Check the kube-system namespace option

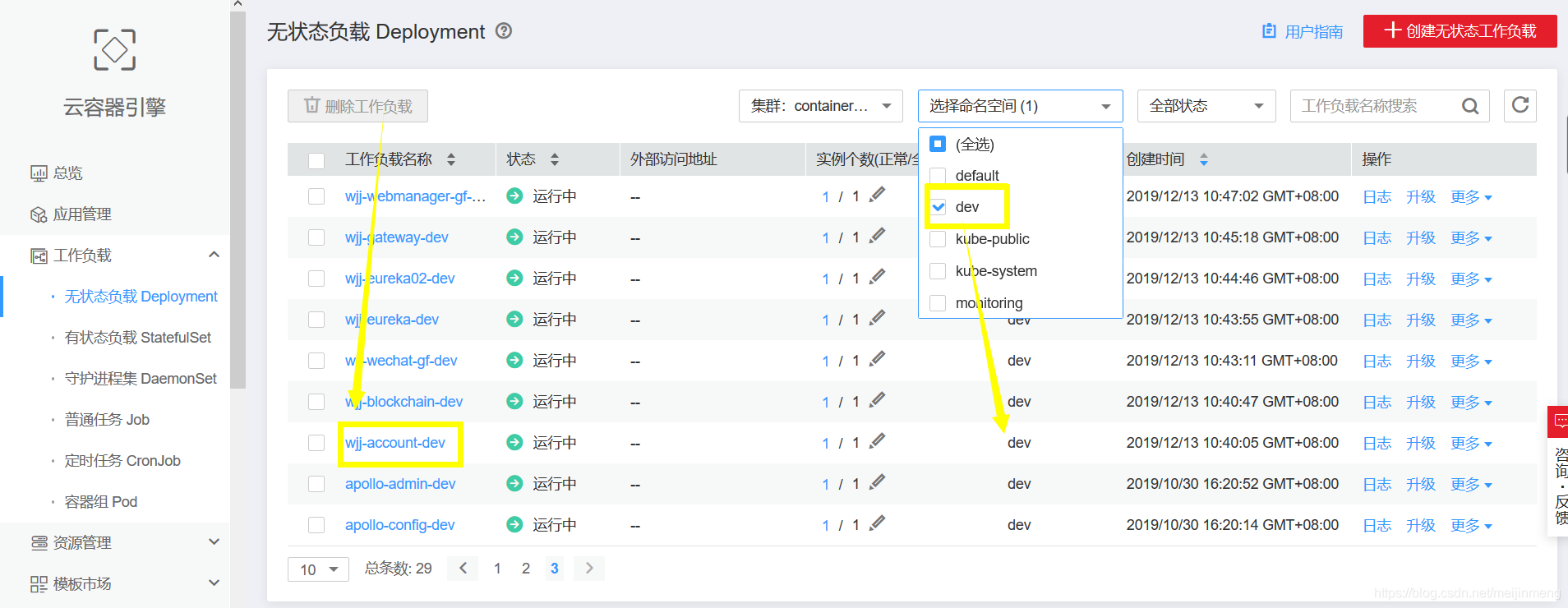click(x=938, y=271)
